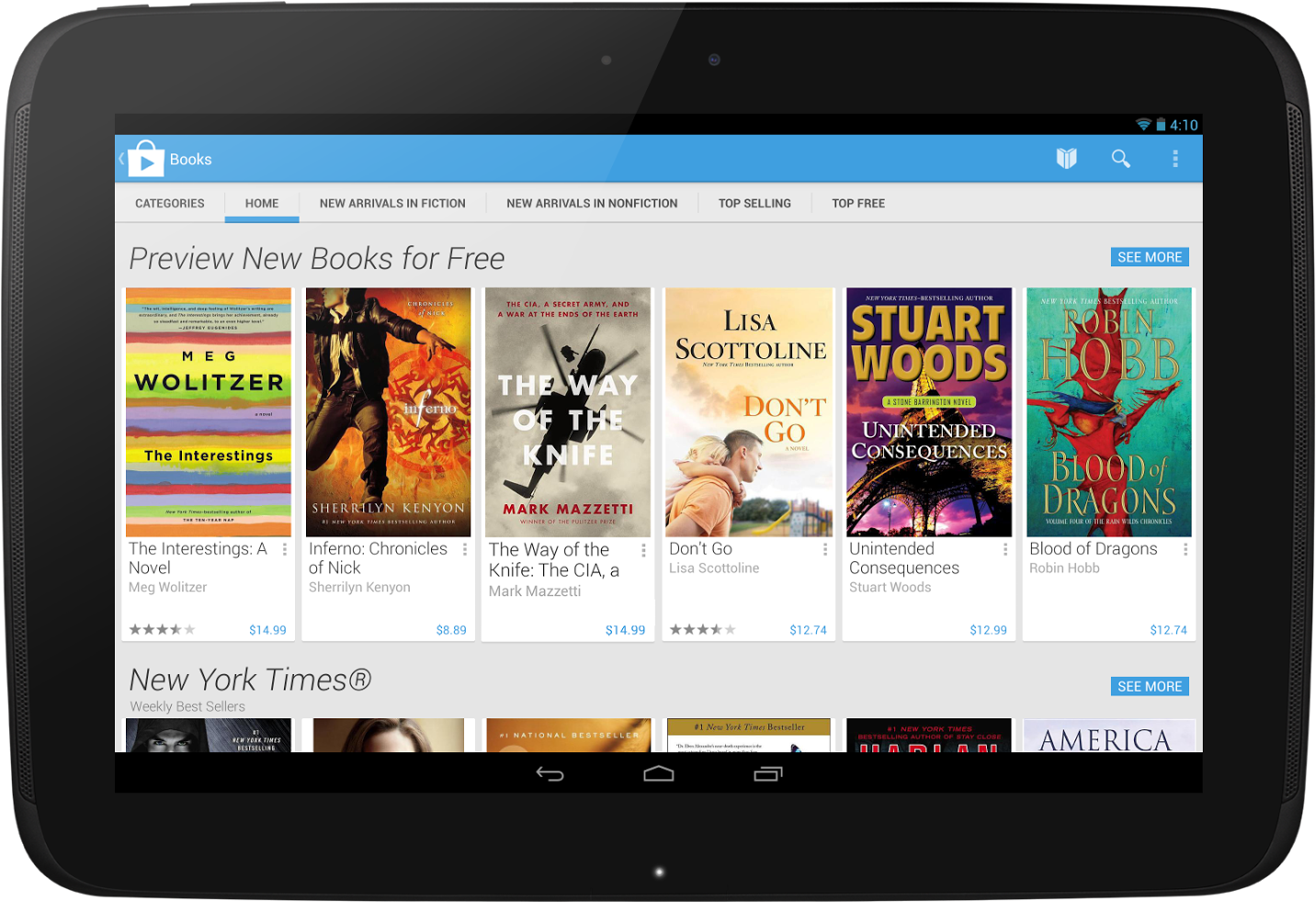The width and height of the screenshot is (1316, 902).
Task: Click author name Robin Hobb
Action: pos(1064,569)
